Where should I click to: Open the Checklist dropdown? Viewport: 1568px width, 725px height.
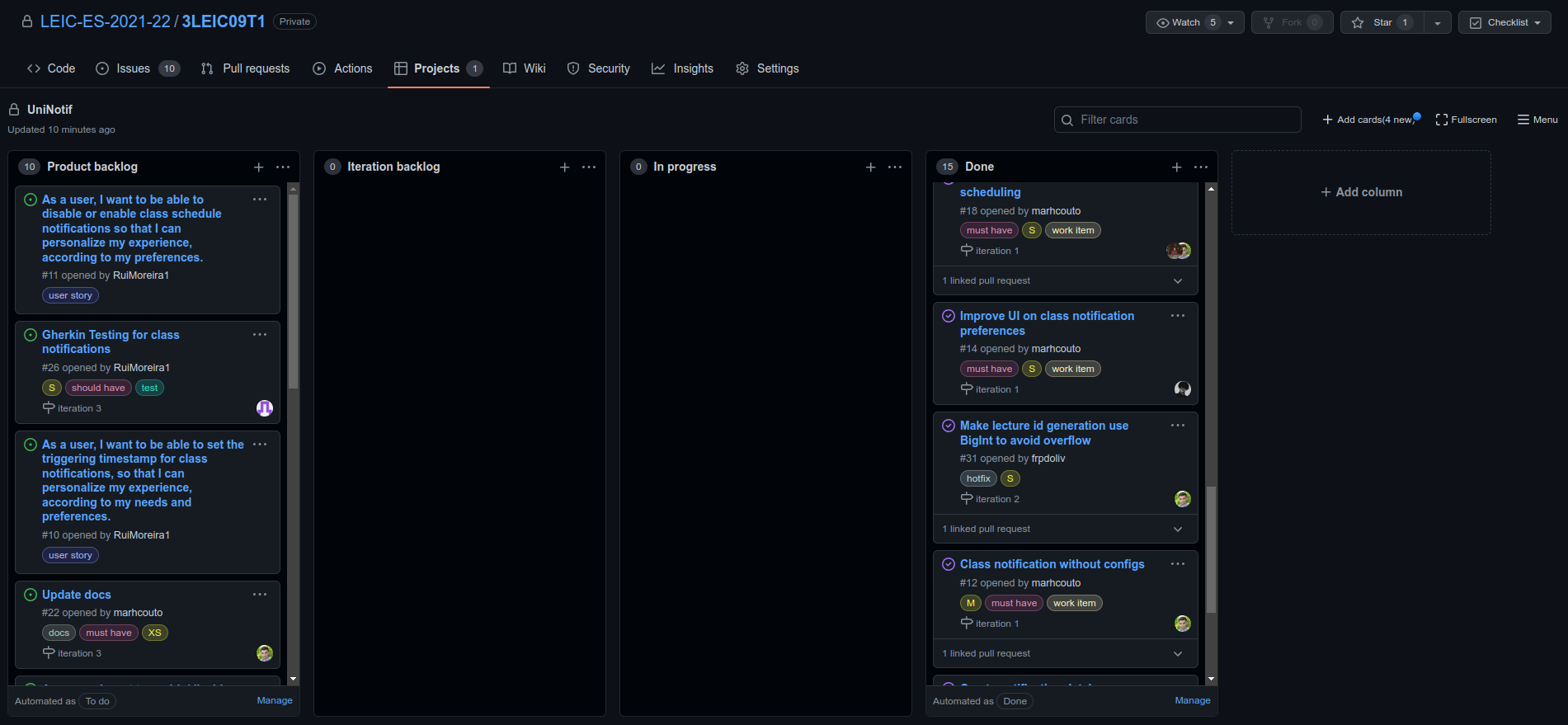click(1504, 22)
